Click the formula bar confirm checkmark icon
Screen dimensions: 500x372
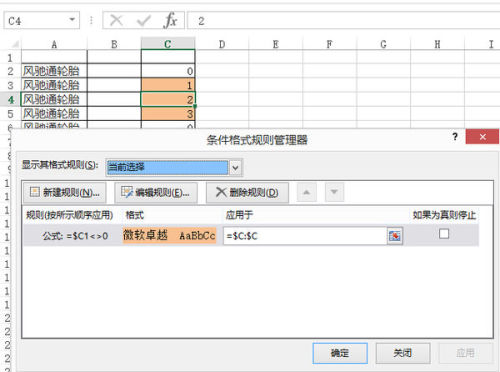pos(144,21)
